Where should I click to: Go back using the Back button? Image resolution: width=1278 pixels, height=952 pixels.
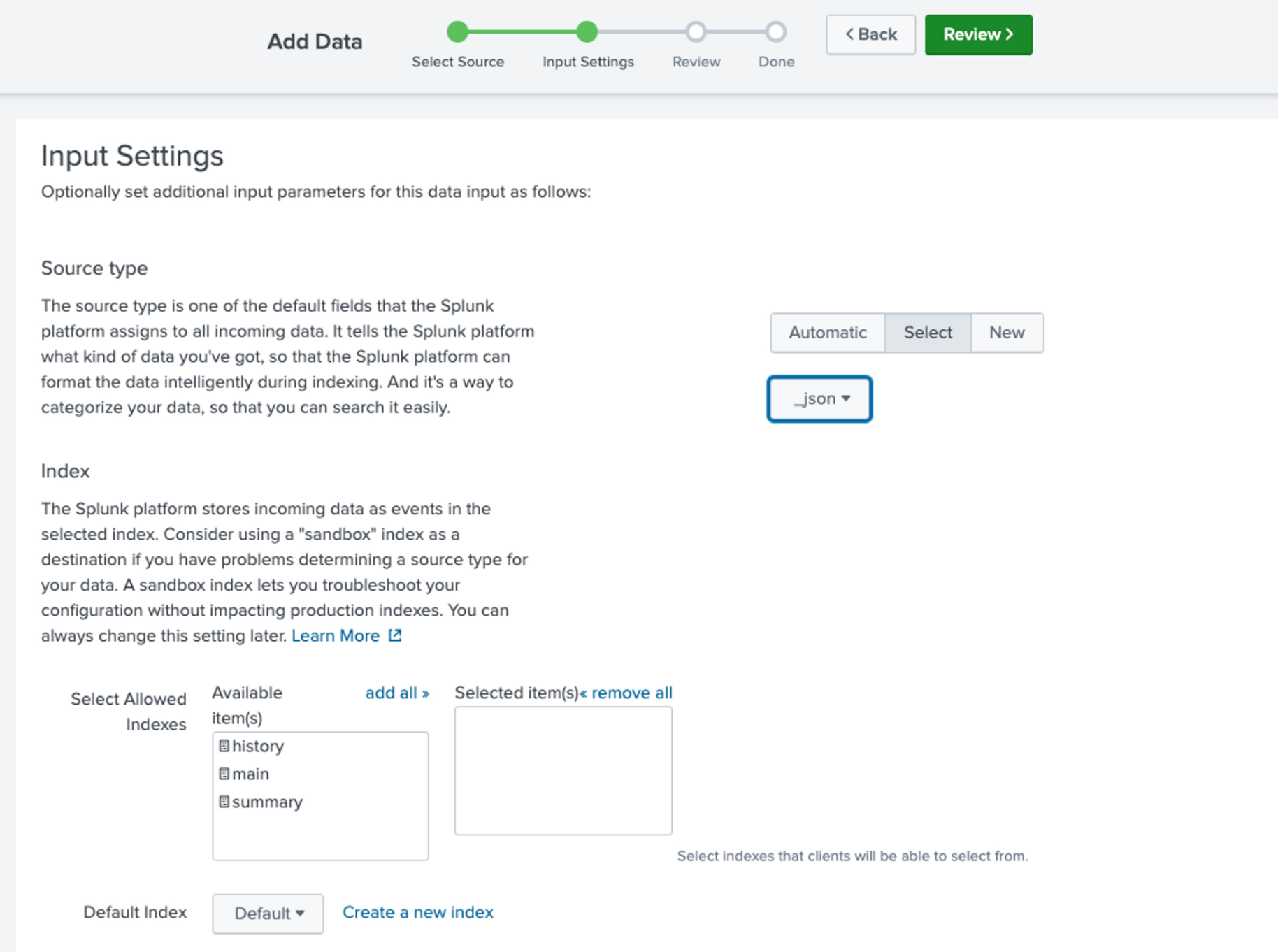click(870, 35)
